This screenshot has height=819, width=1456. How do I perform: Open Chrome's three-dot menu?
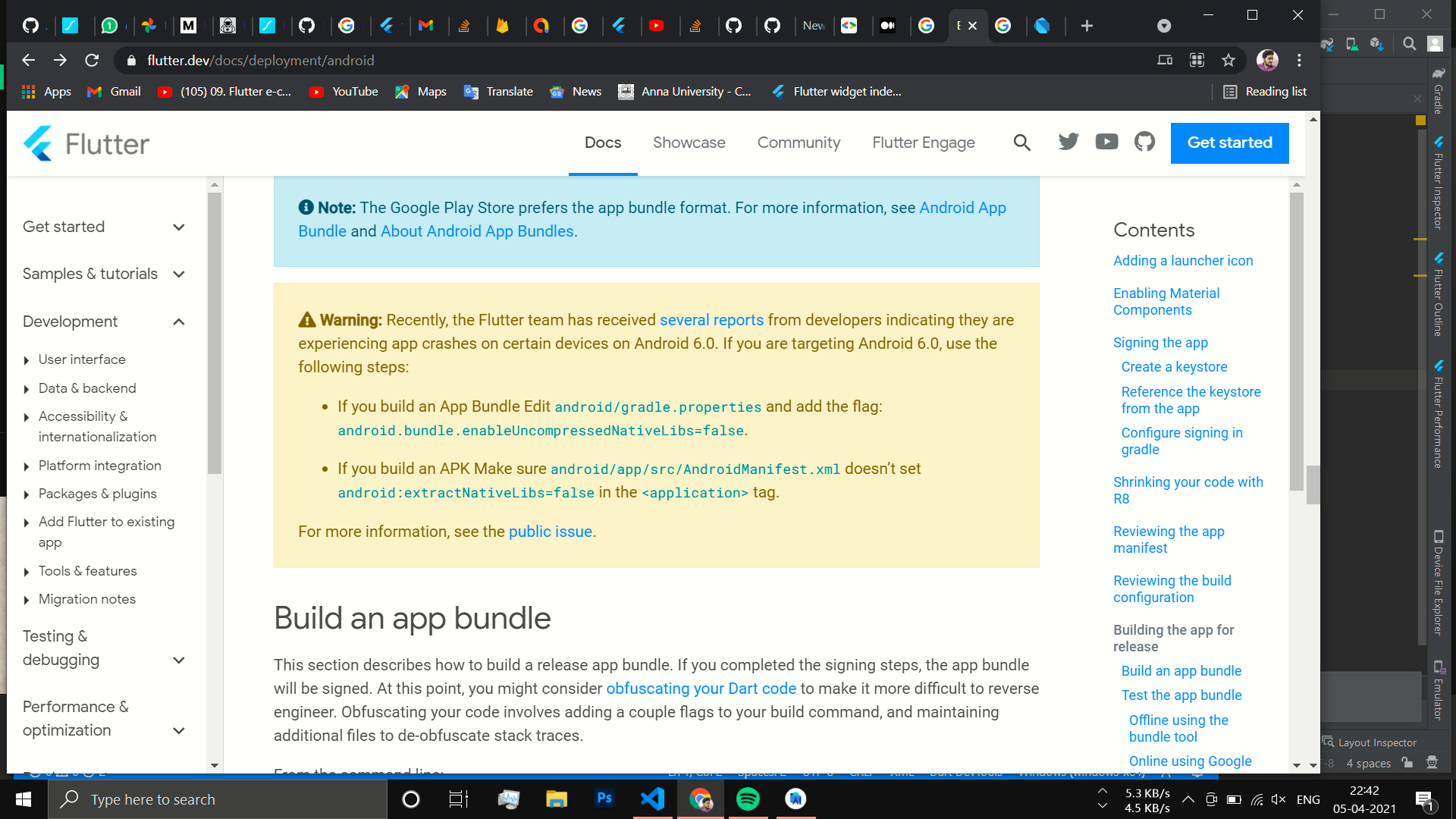pos(1299,61)
